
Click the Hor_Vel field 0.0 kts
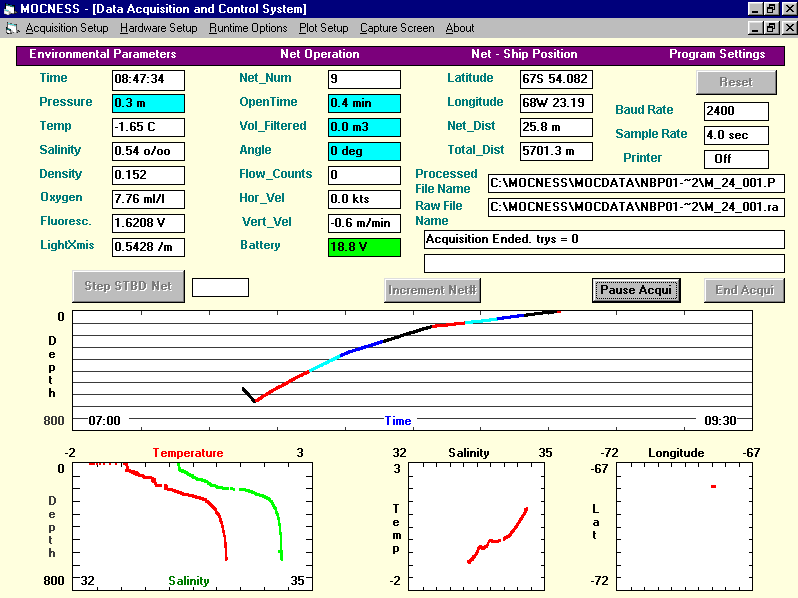tap(364, 199)
